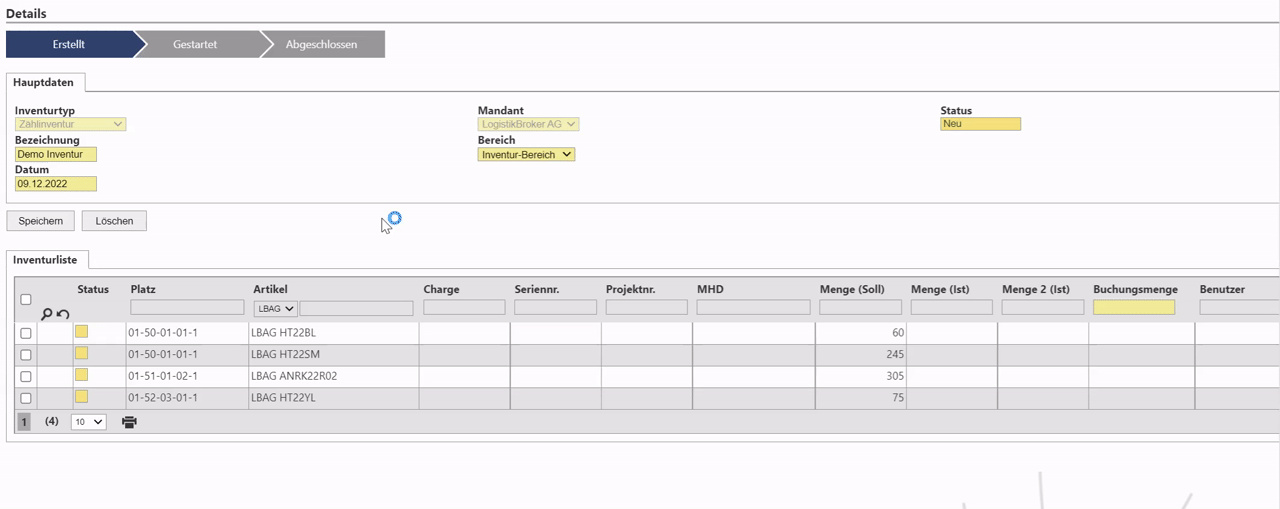Click the Abgeschlossen workflow step

tap(321, 44)
